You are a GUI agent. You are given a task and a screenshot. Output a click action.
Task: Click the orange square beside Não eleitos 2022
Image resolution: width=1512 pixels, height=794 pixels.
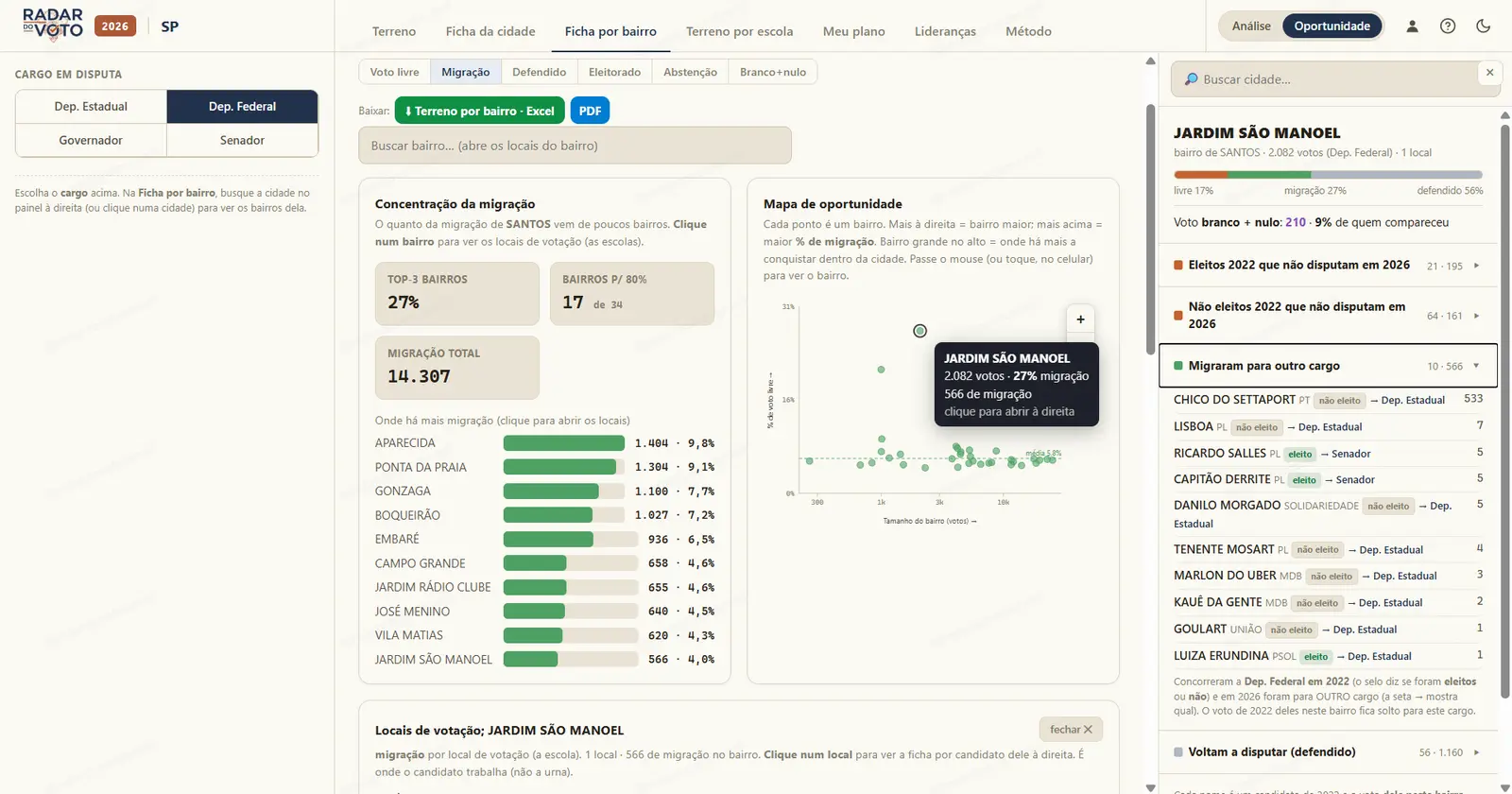(1178, 316)
